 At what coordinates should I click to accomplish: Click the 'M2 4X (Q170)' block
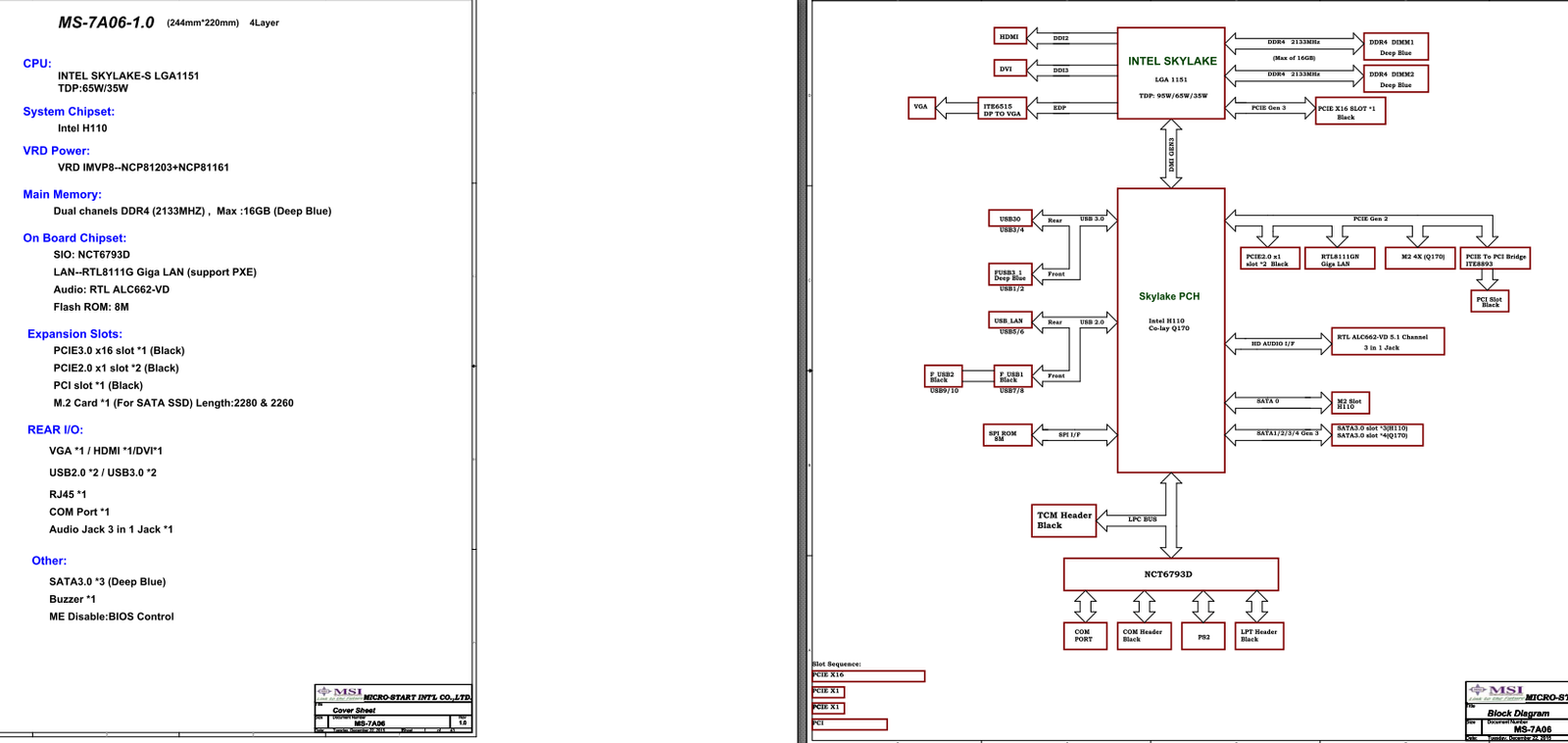(1421, 259)
